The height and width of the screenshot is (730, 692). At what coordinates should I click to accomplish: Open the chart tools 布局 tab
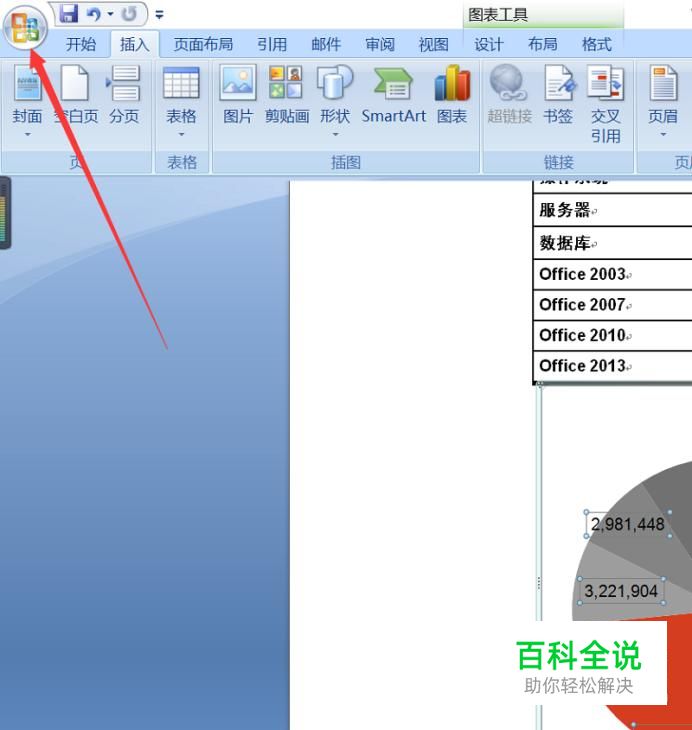pos(543,45)
